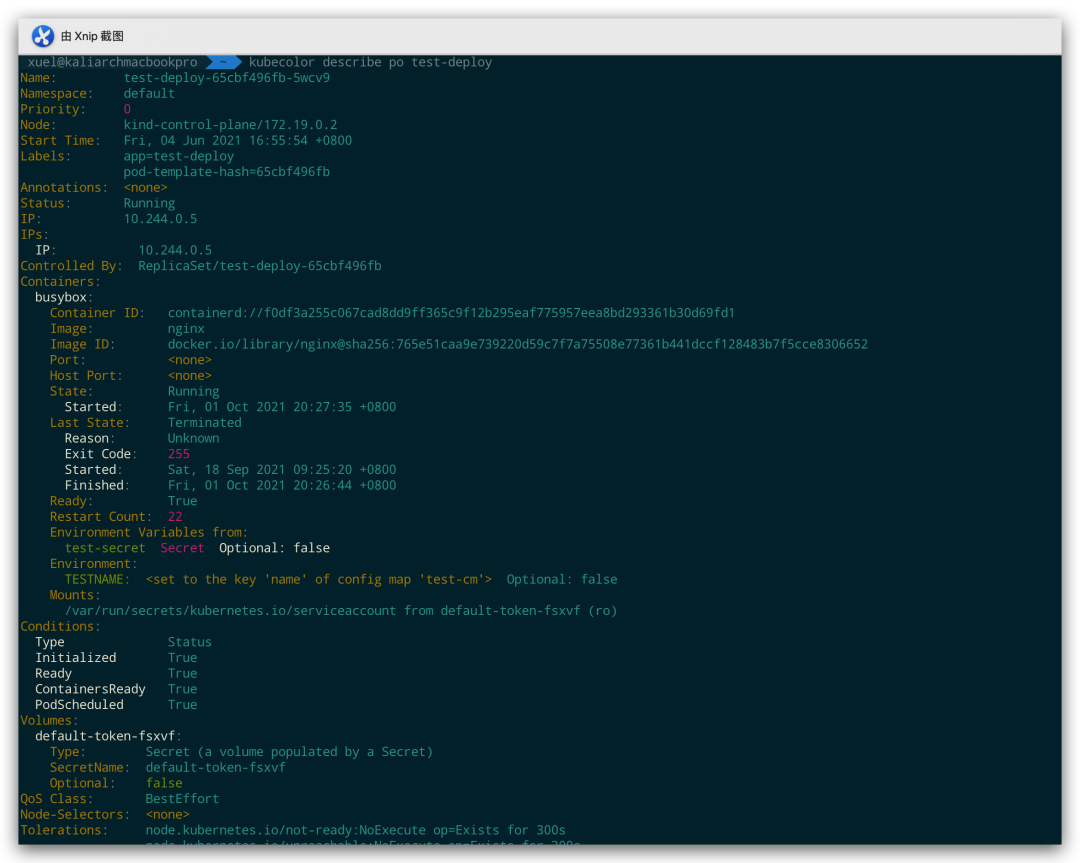Click the pod name test-deploy-65cbf496fb-5wcv9
The width and height of the screenshot is (1080, 863).
tap(226, 78)
